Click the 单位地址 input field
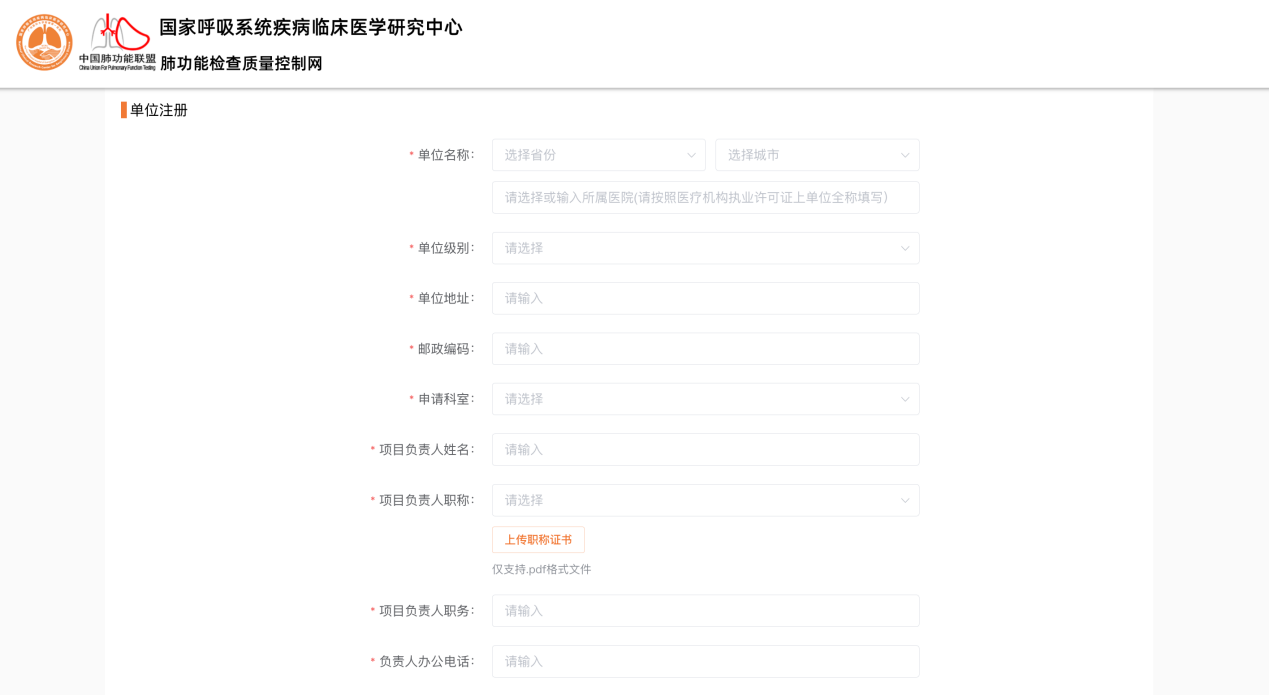 click(x=705, y=298)
